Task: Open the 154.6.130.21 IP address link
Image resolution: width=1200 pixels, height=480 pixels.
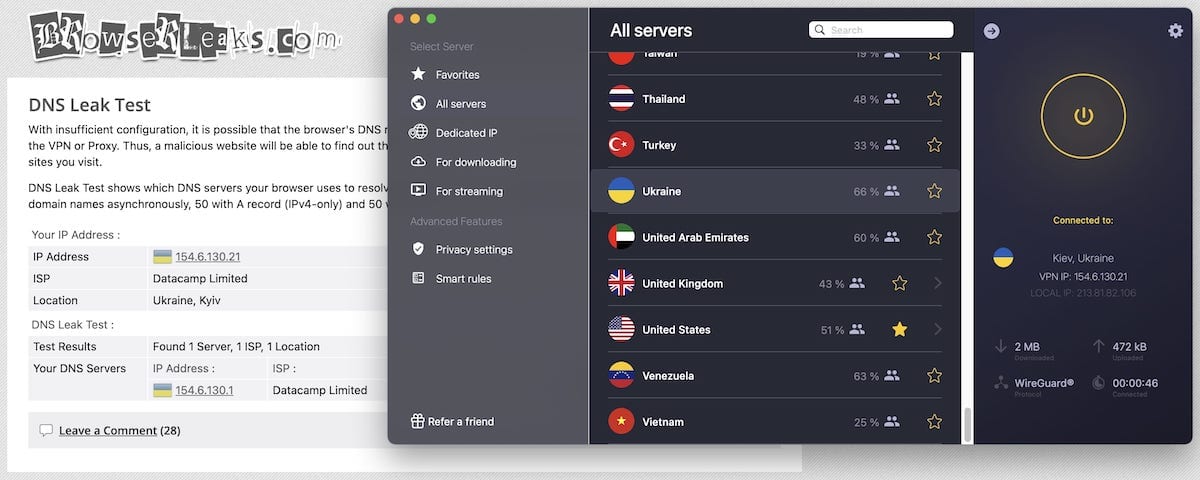Action: tap(207, 257)
